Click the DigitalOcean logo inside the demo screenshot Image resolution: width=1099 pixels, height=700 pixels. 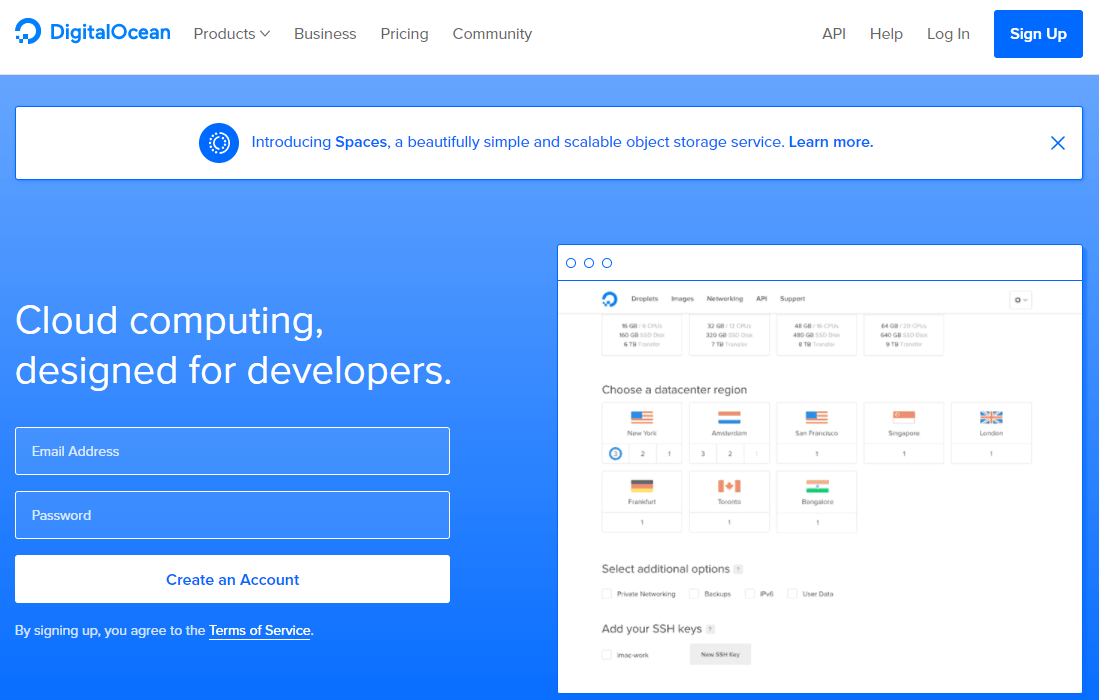point(608,298)
